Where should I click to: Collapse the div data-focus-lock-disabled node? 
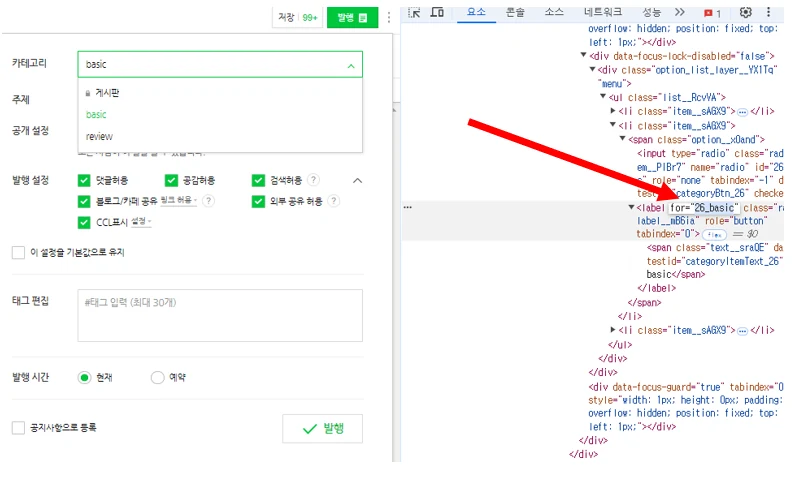[583, 55]
